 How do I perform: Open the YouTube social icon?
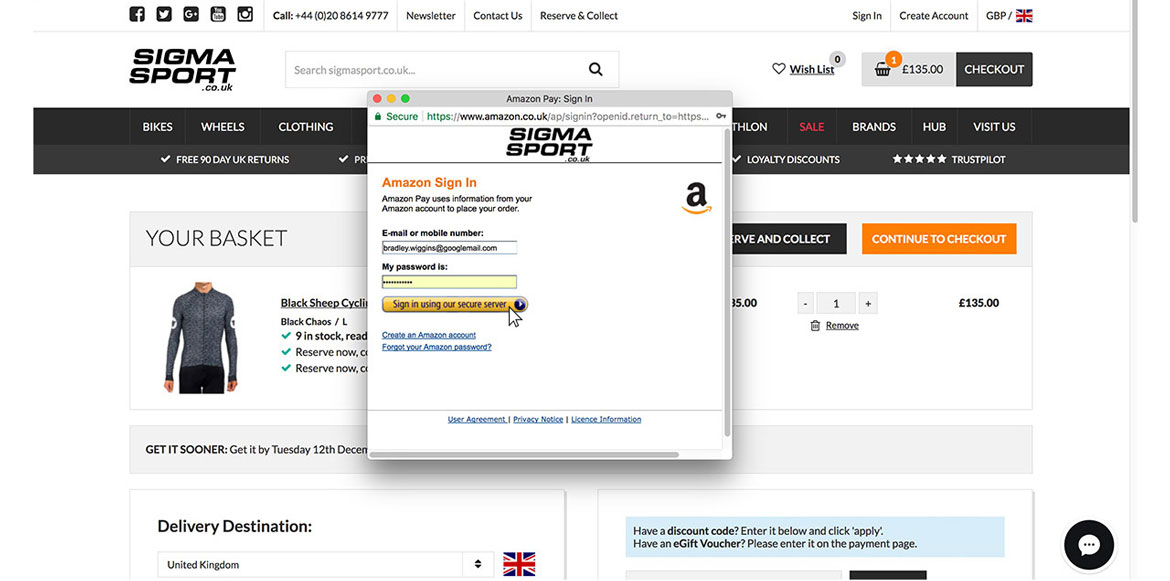[x=218, y=14]
